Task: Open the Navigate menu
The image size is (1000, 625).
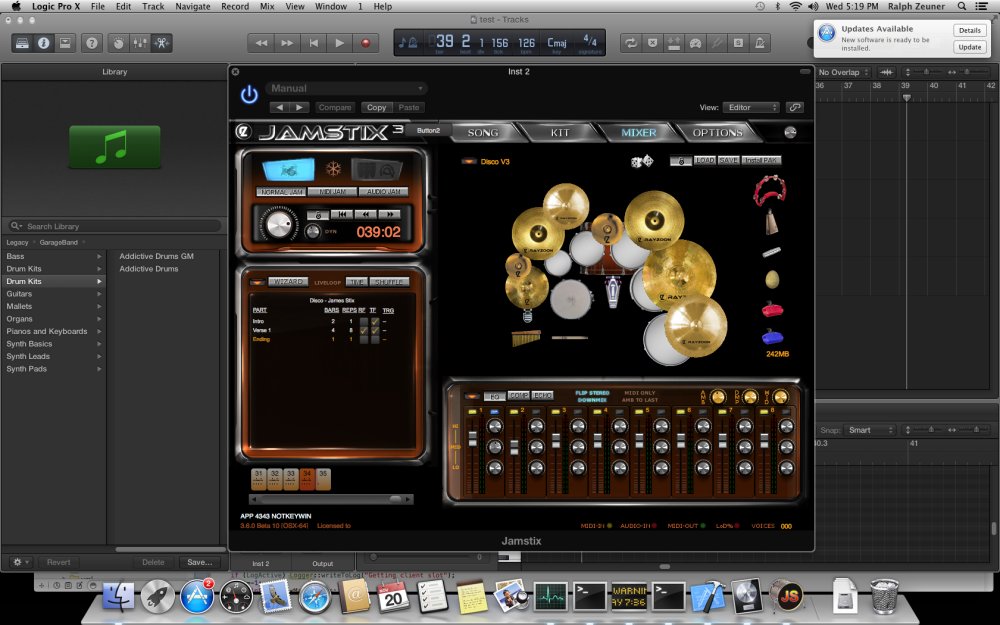Action: (x=193, y=6)
